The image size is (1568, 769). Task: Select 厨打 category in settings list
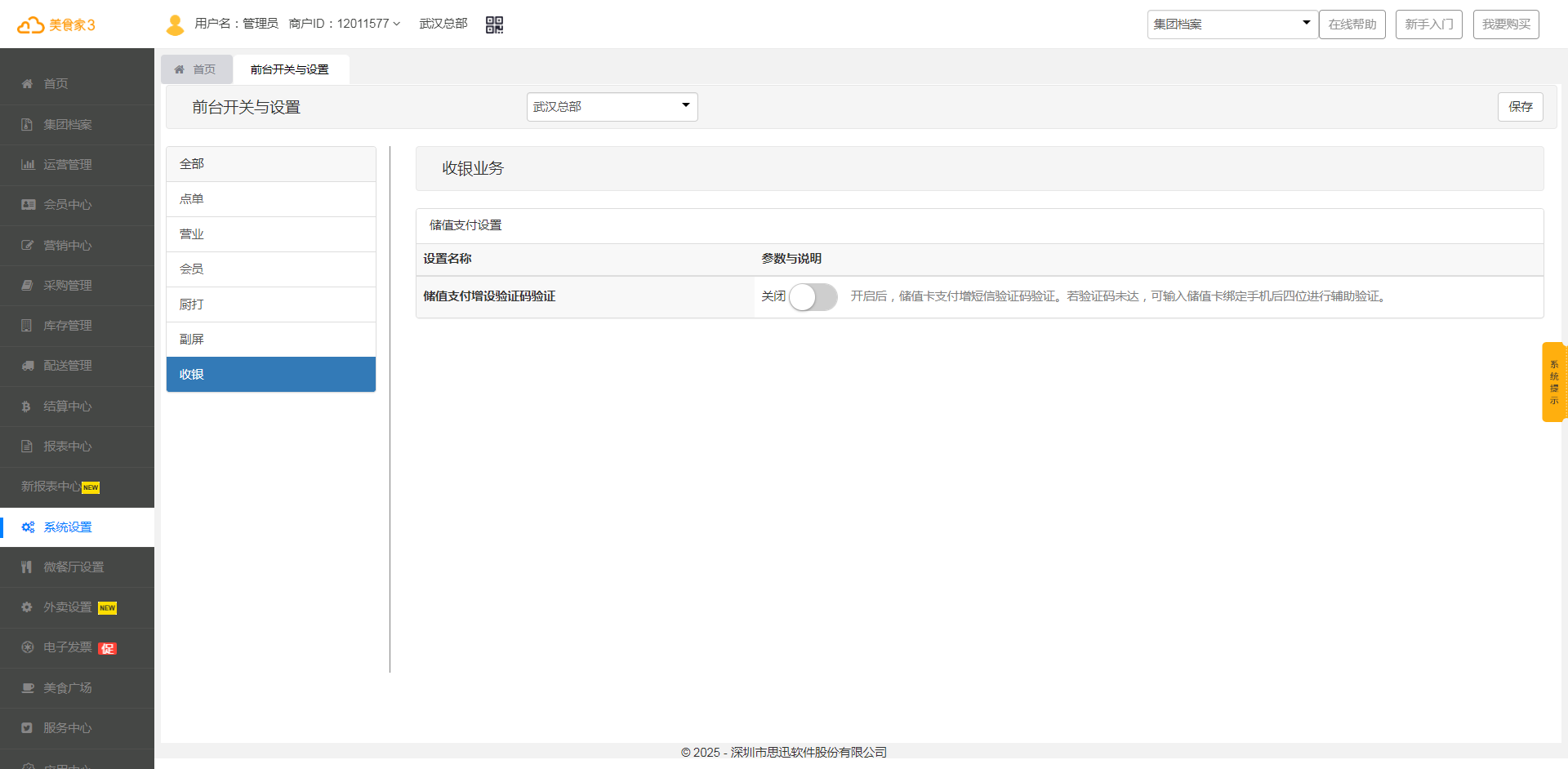point(270,304)
